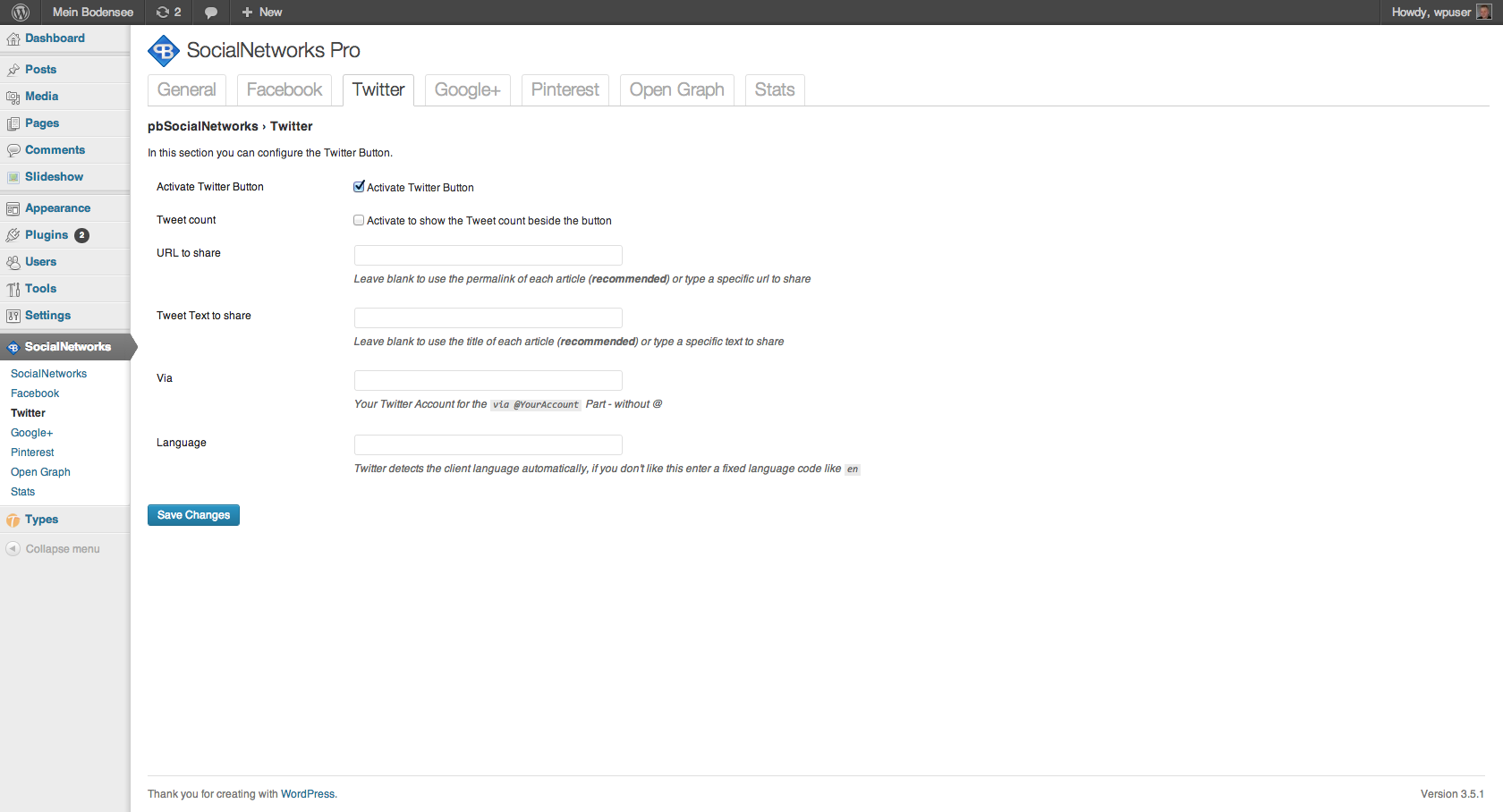Open Settings menu in sidebar
1503x812 pixels.
tap(47, 316)
